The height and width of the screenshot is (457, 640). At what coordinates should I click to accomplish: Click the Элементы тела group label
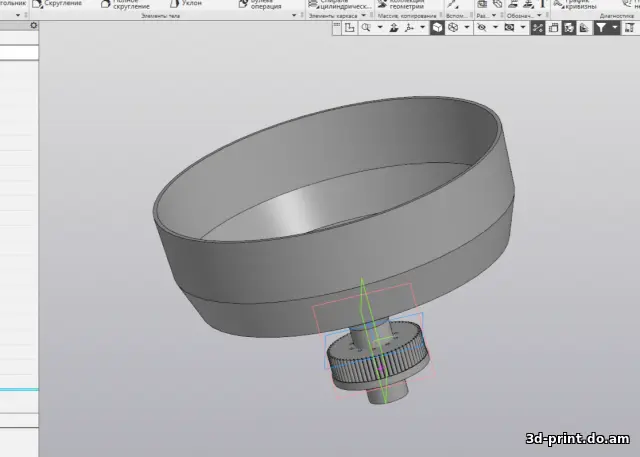point(160,16)
